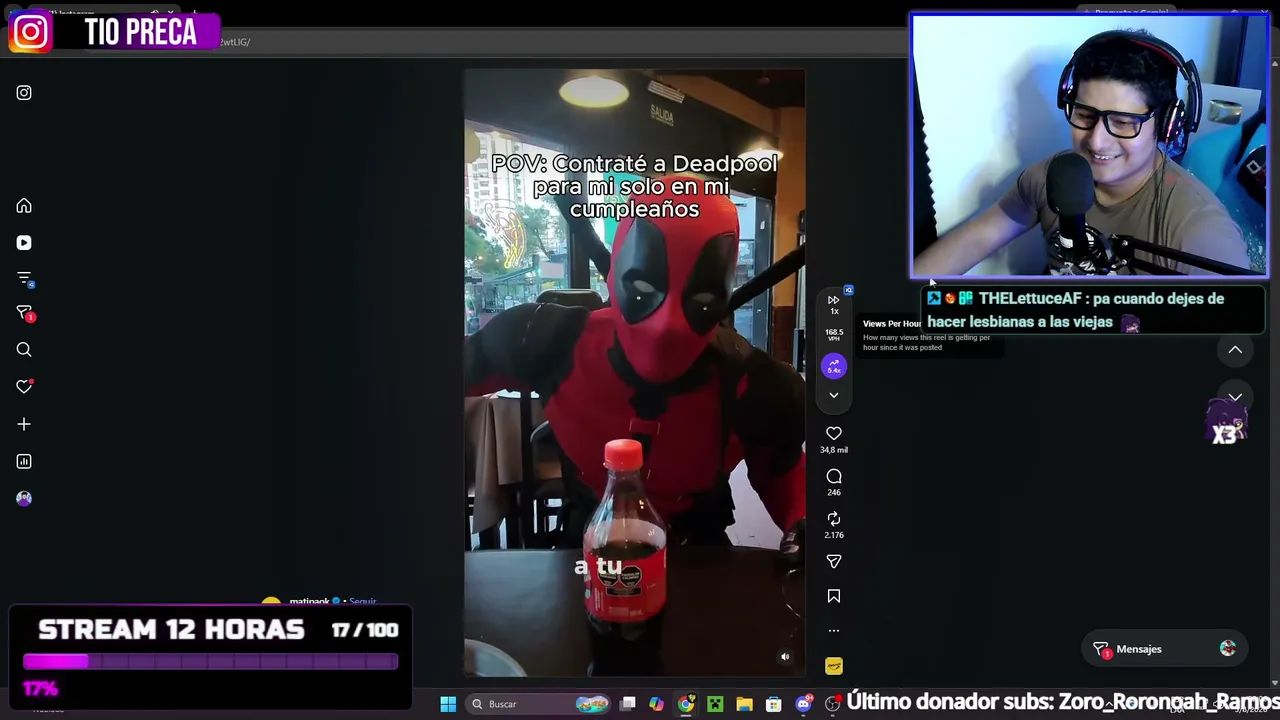Open the dashboard stats icon in the sidebar
This screenshot has width=1280, height=720.
click(24, 461)
